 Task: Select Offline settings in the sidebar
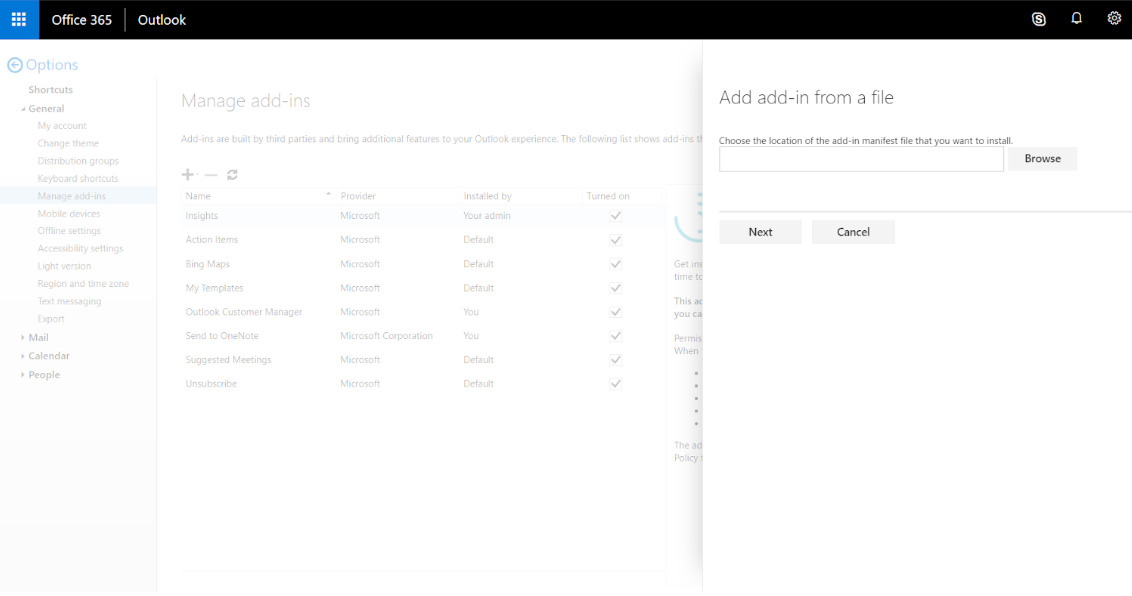tap(69, 231)
